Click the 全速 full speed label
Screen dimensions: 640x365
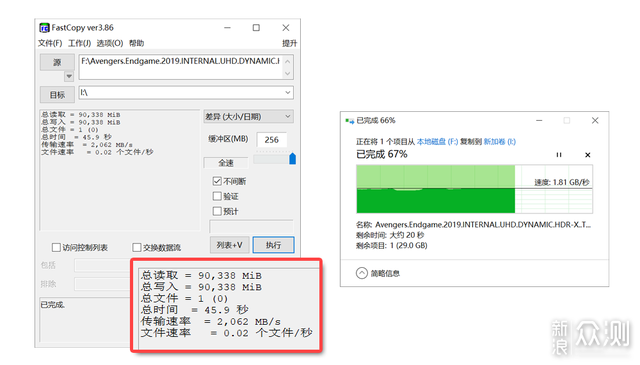pos(226,163)
